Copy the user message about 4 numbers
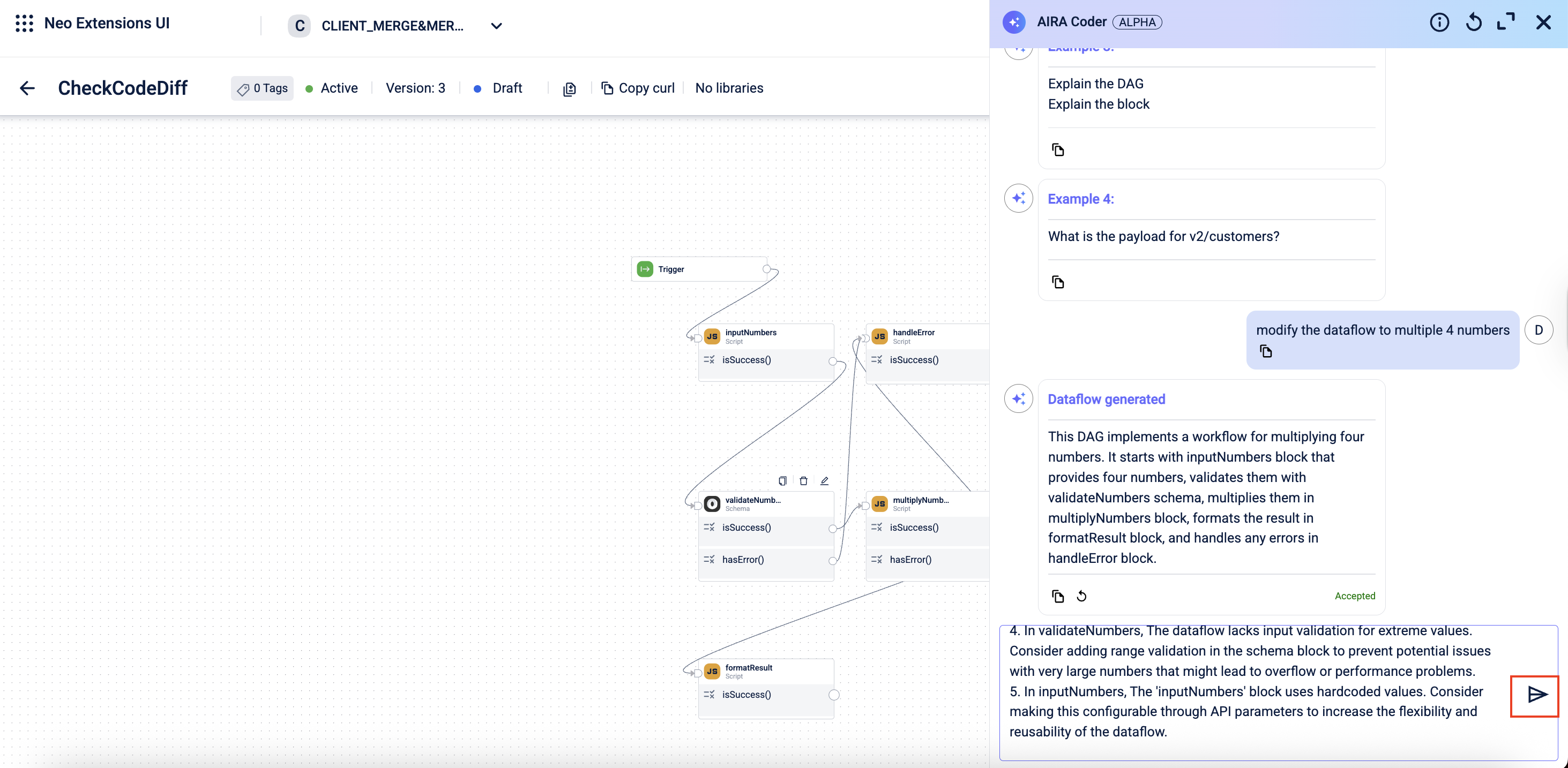This screenshot has width=1568, height=768. 1266,351
